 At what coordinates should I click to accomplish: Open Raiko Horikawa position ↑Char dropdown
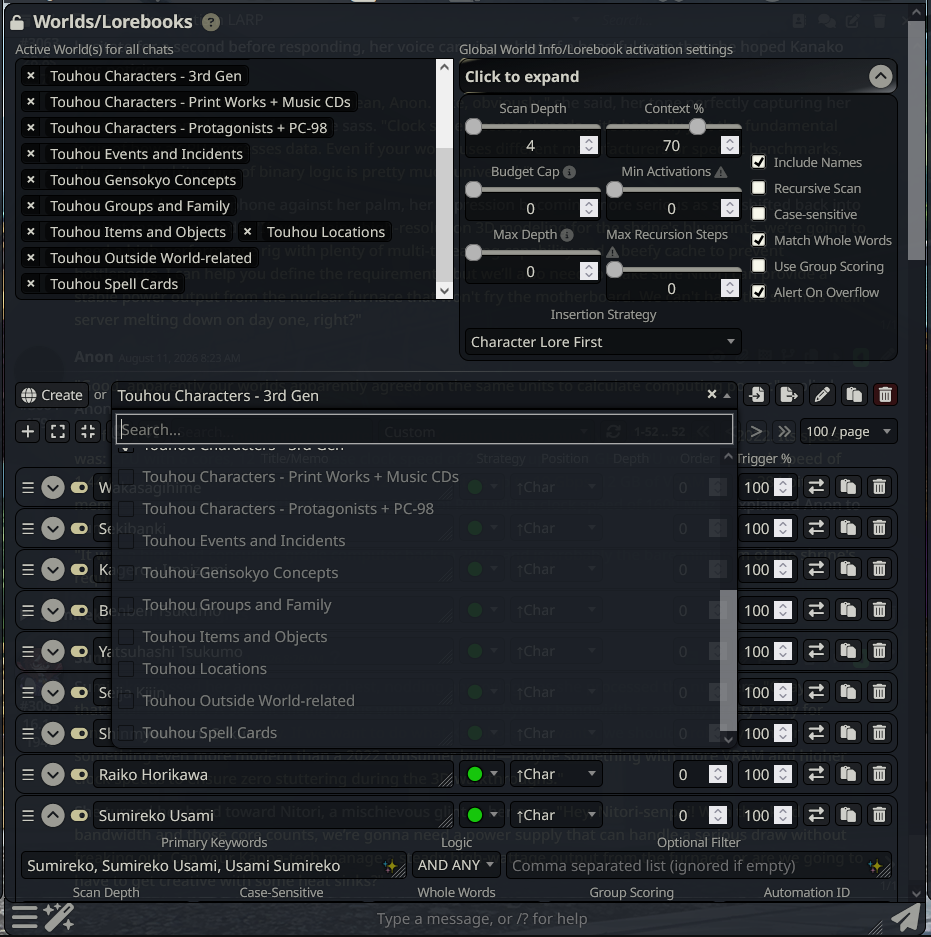[x=556, y=774]
